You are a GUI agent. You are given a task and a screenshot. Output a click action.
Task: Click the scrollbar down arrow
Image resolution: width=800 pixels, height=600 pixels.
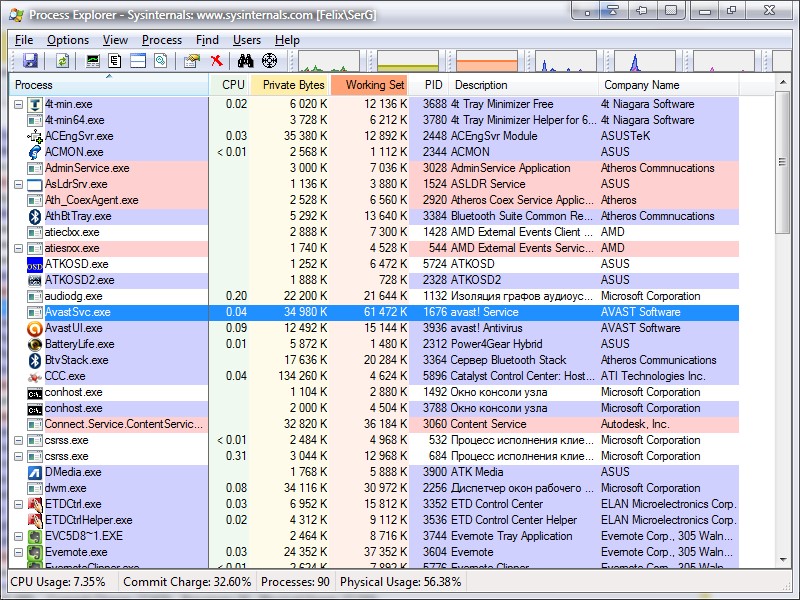tap(783, 560)
